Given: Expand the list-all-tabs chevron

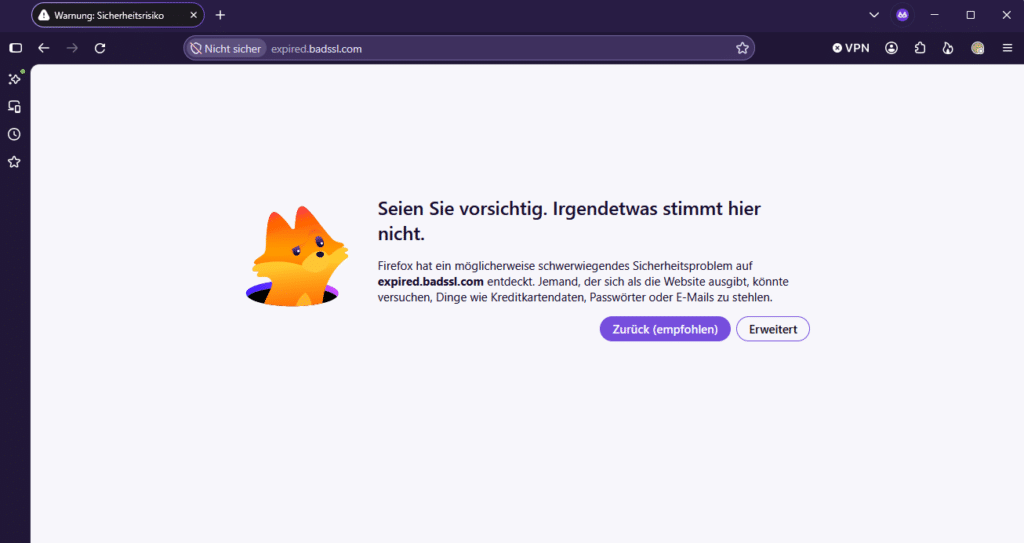Looking at the screenshot, I should coord(874,15).
